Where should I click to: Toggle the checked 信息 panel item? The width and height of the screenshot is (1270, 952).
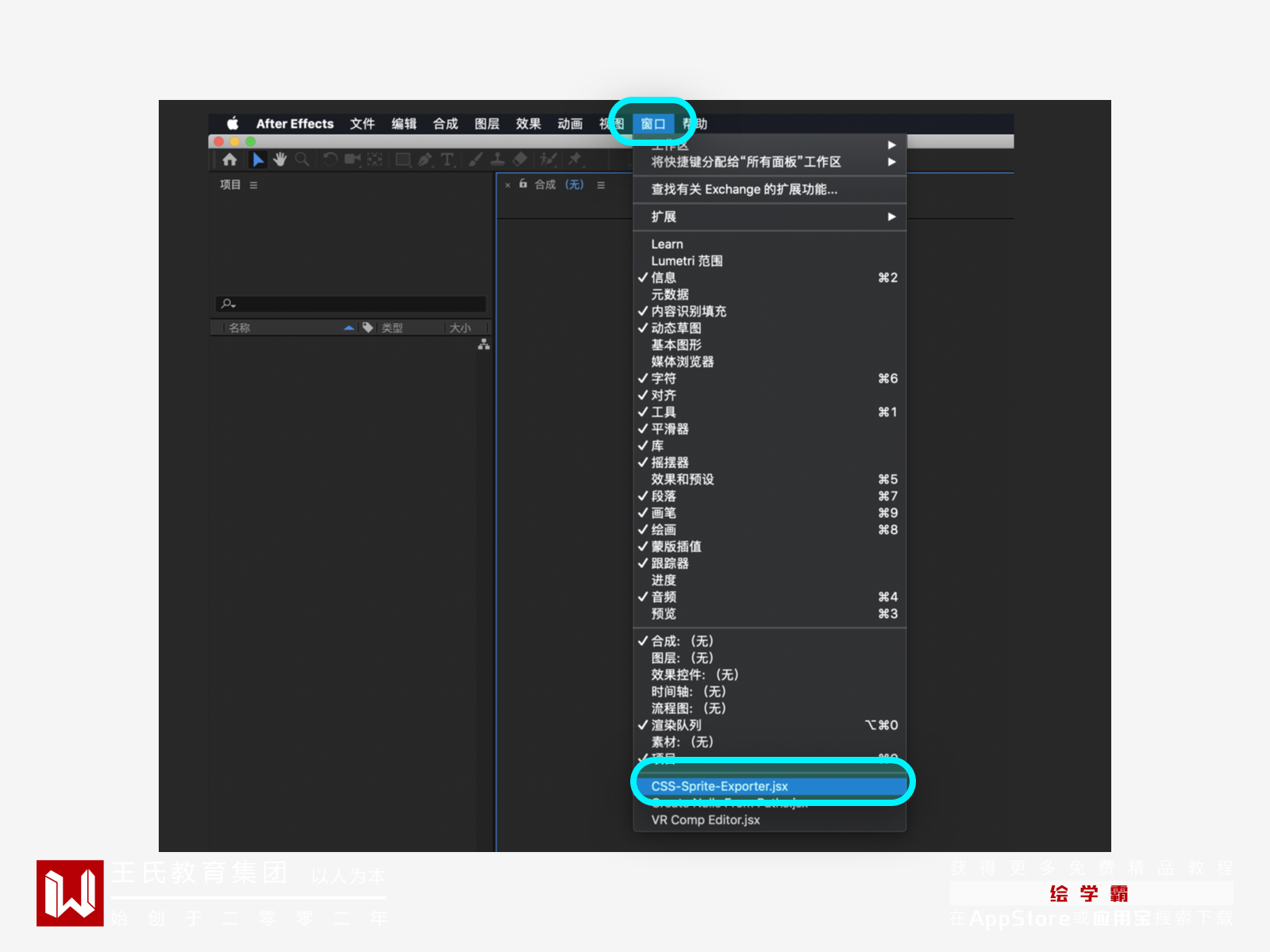click(x=770, y=278)
